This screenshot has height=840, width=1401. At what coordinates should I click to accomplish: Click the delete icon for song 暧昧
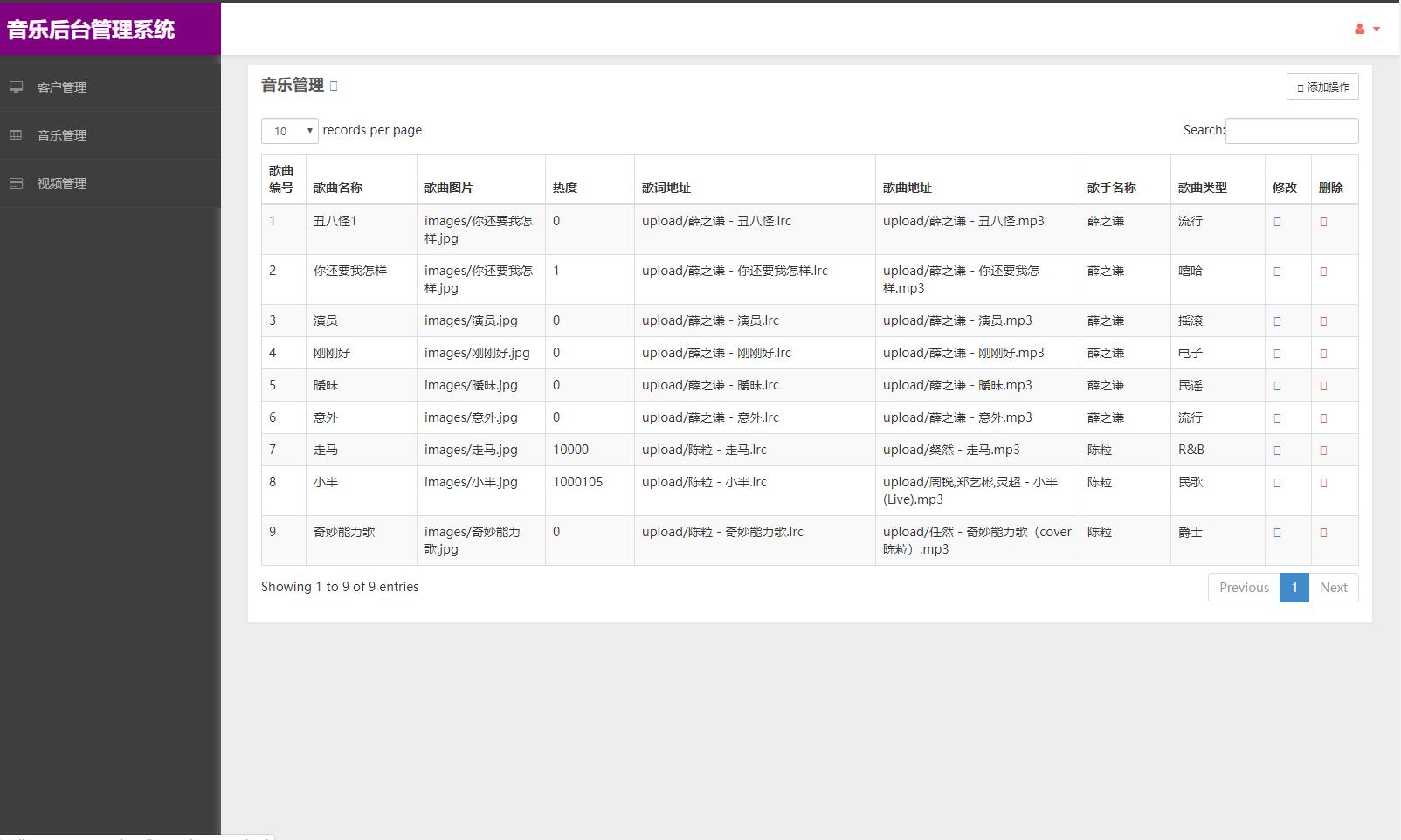(1323, 386)
